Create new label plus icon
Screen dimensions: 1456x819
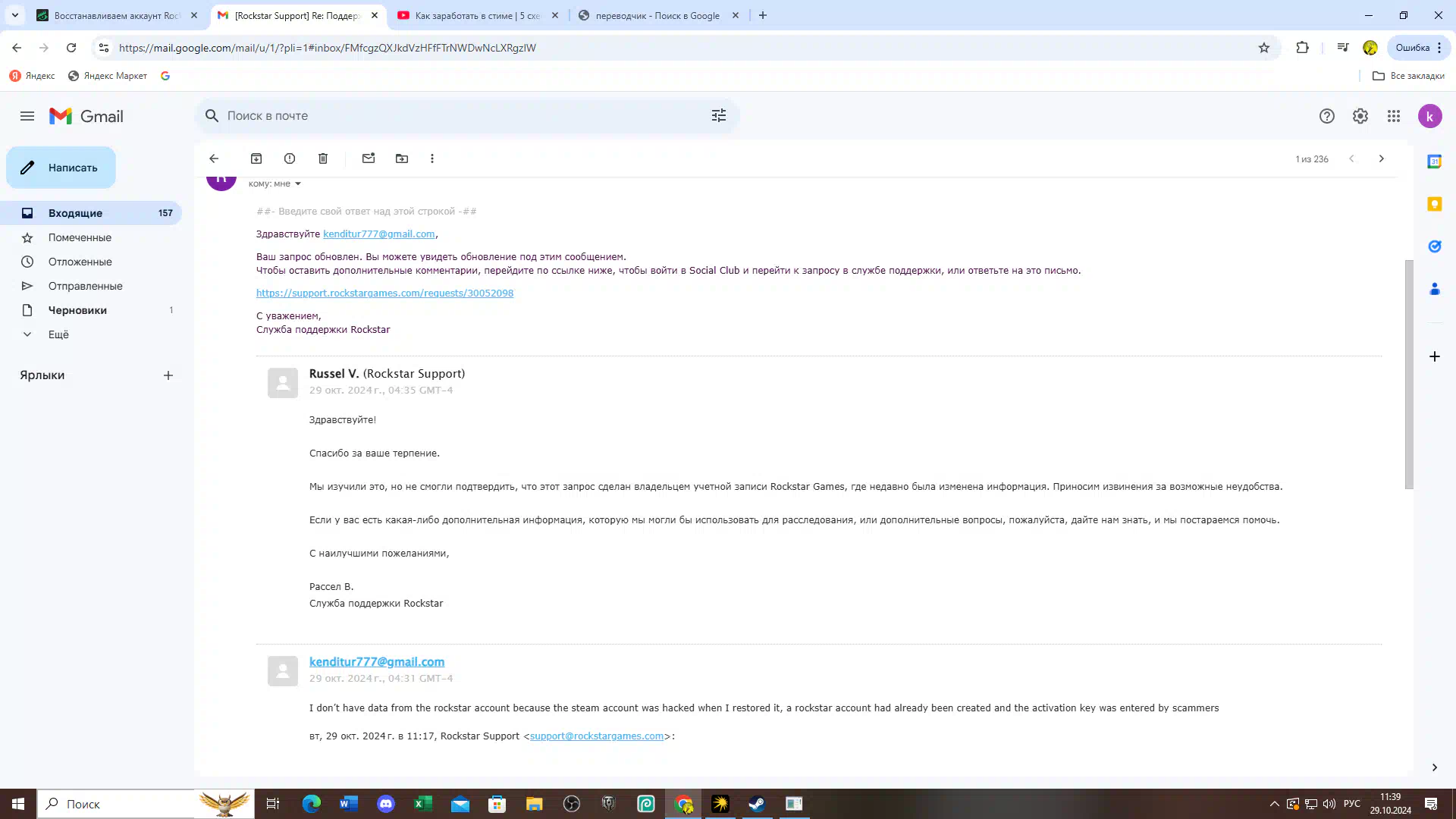(168, 375)
